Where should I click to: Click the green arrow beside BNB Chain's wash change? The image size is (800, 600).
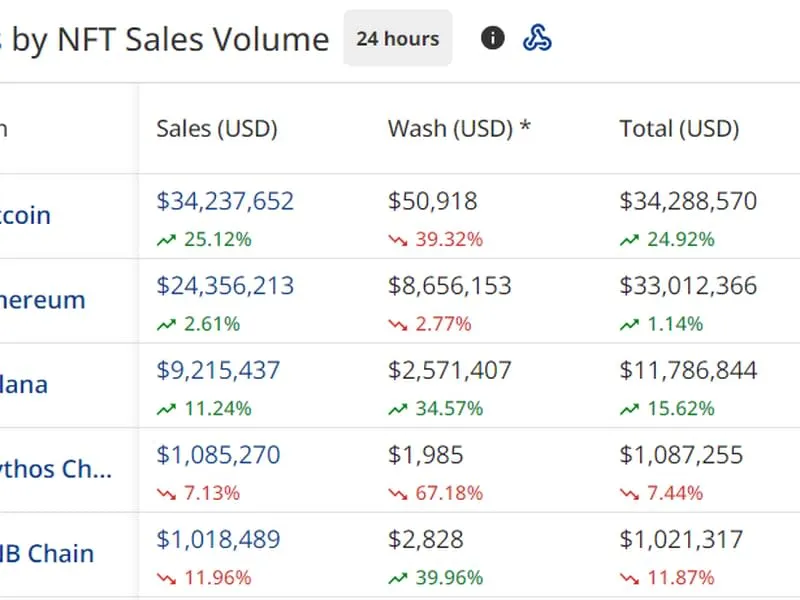click(397, 578)
